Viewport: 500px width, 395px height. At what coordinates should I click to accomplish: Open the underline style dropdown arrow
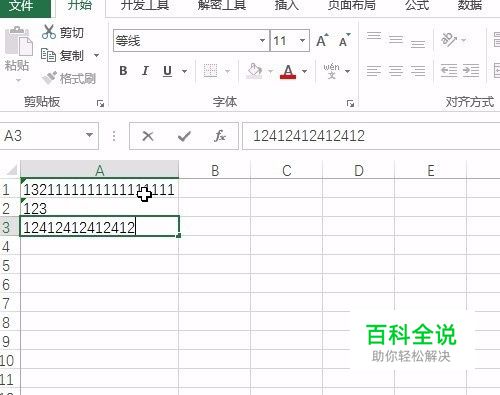click(184, 71)
